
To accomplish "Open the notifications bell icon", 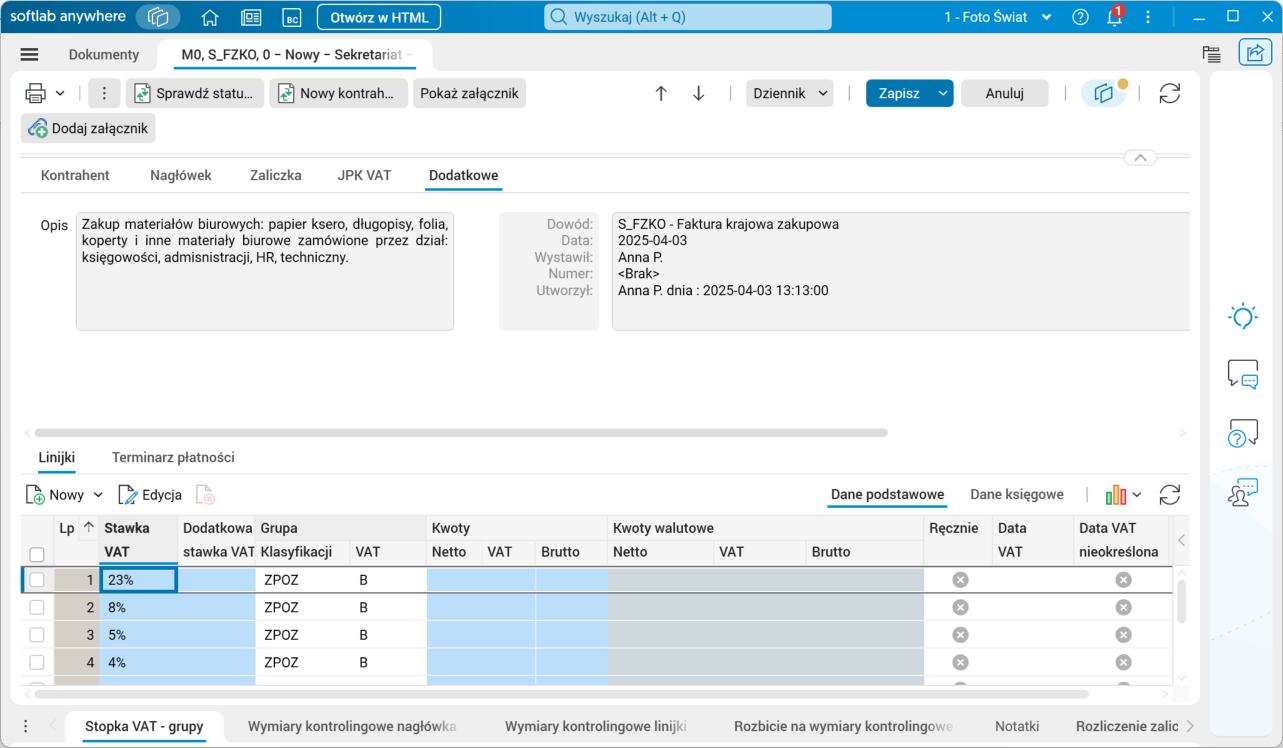I will 1115,17.
